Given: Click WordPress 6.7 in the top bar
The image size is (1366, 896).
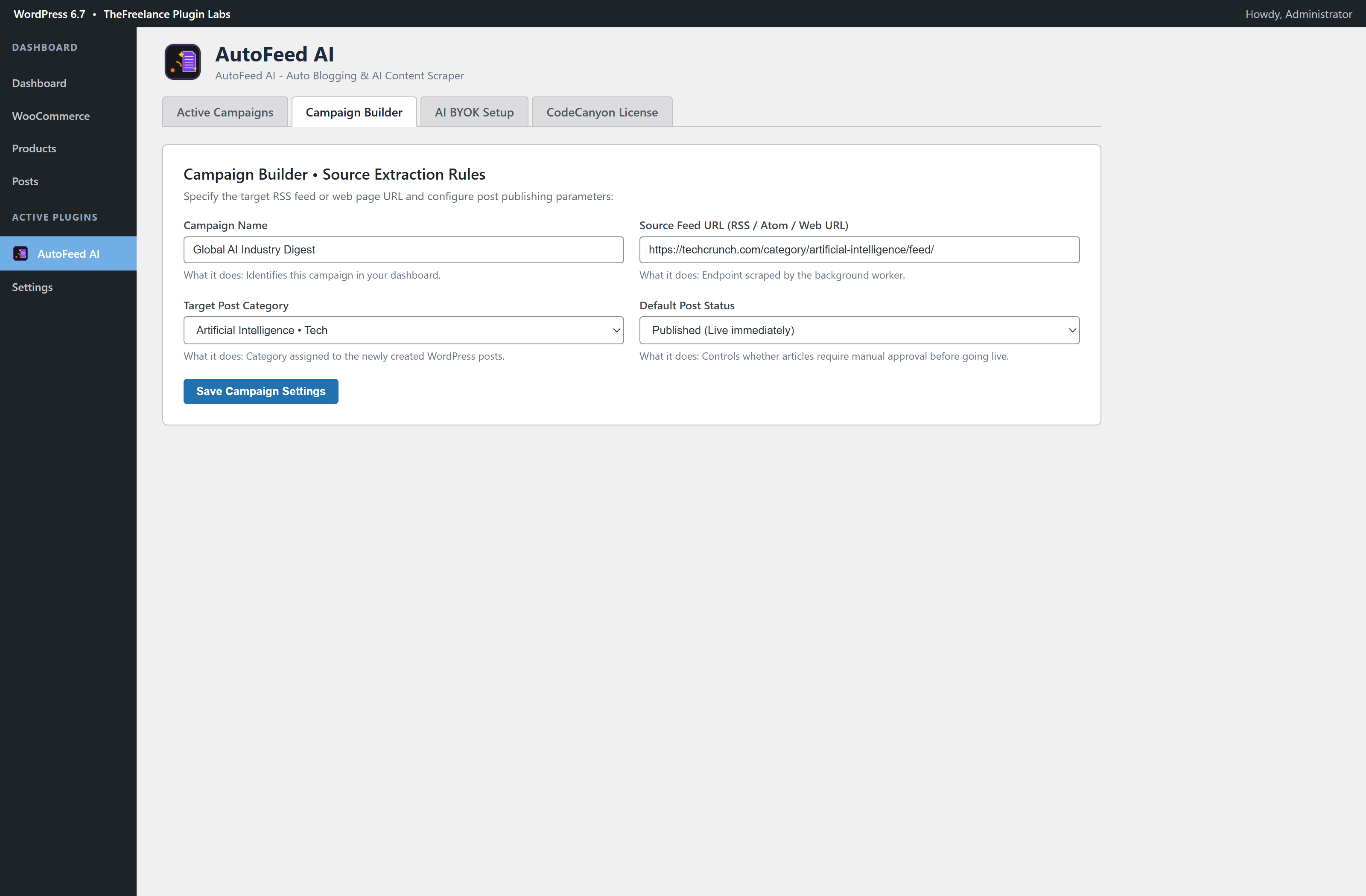Looking at the screenshot, I should coord(50,14).
